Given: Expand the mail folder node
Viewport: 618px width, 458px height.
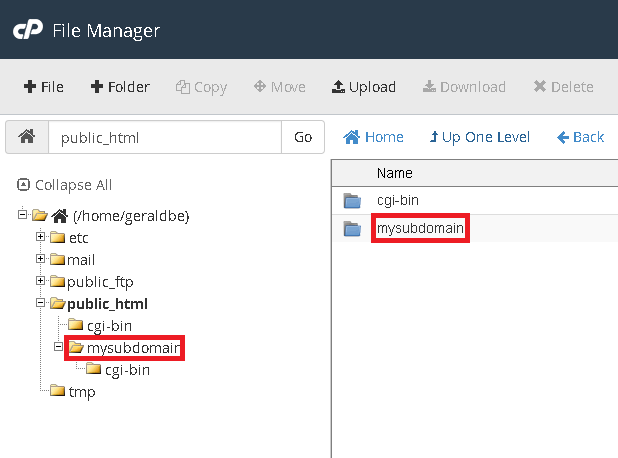Looking at the screenshot, I should [x=40, y=259].
